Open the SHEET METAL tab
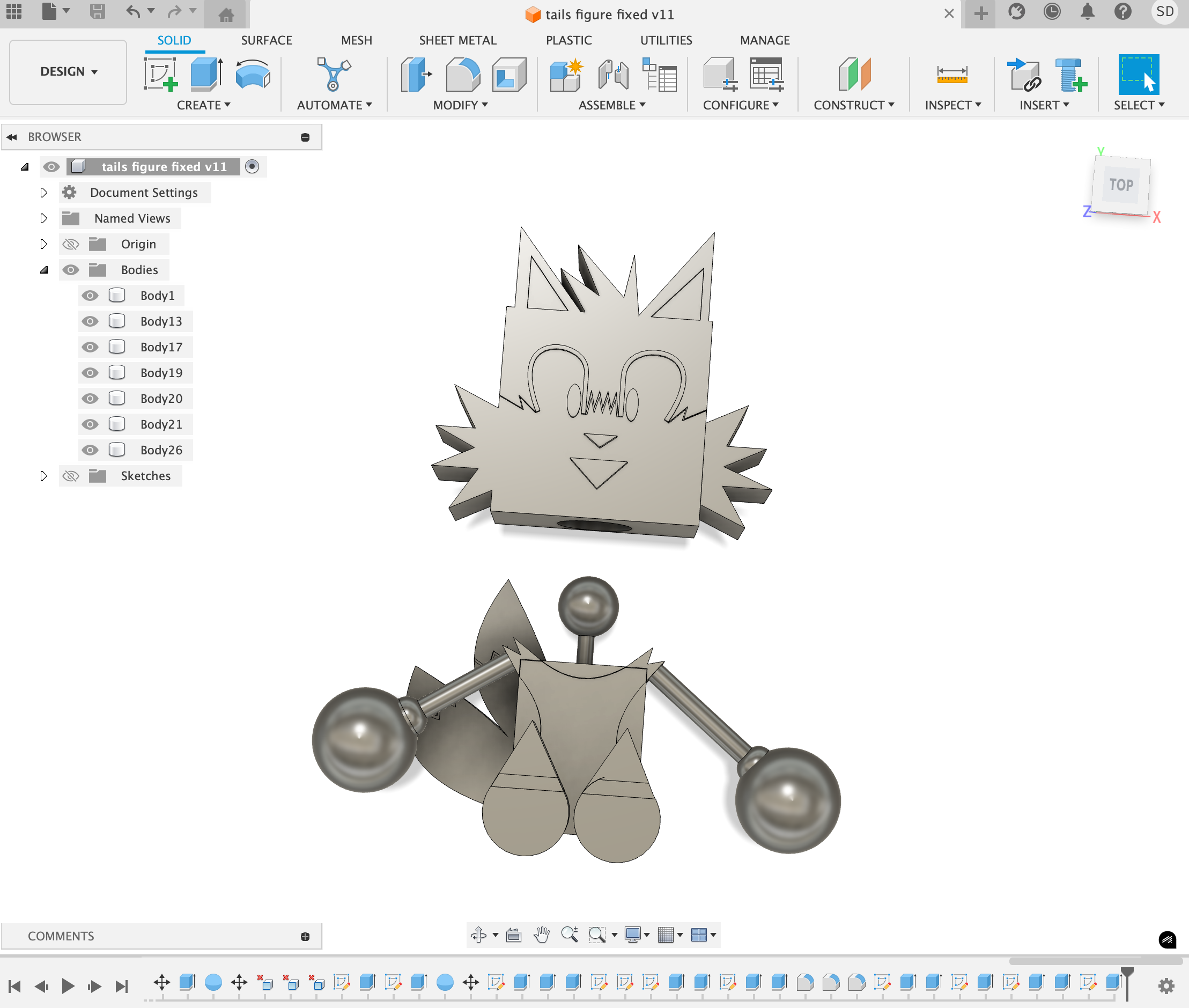 pyautogui.click(x=457, y=40)
